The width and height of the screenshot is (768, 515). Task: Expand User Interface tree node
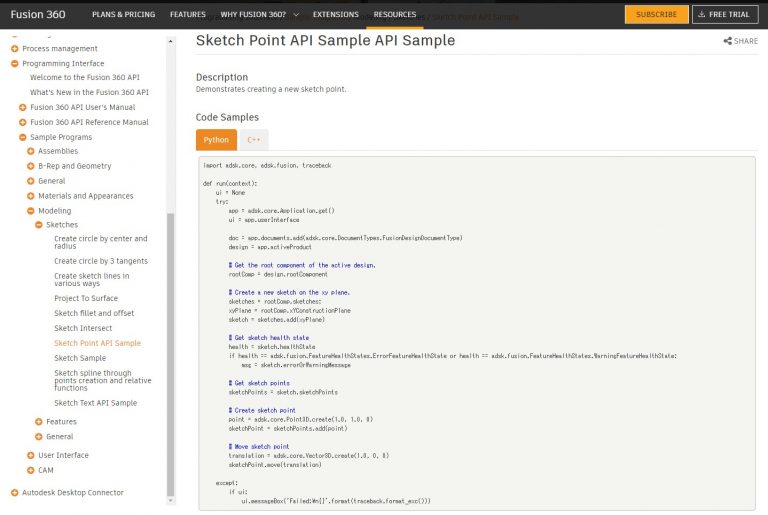(30, 455)
